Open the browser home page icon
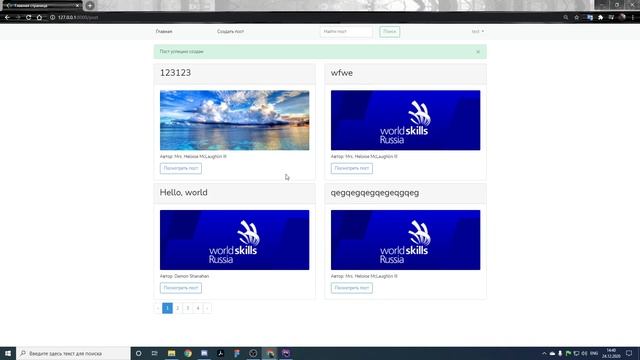This screenshot has height=360, width=640. [x=39, y=18]
